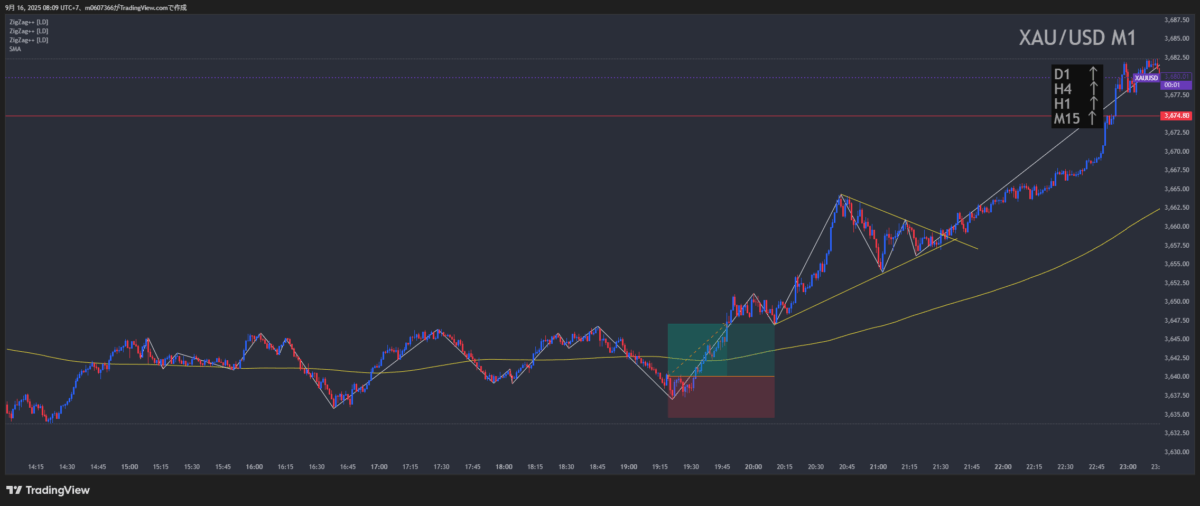Click the D1 up-arrow trend indicator
1200x506 pixels.
tap(1094, 74)
